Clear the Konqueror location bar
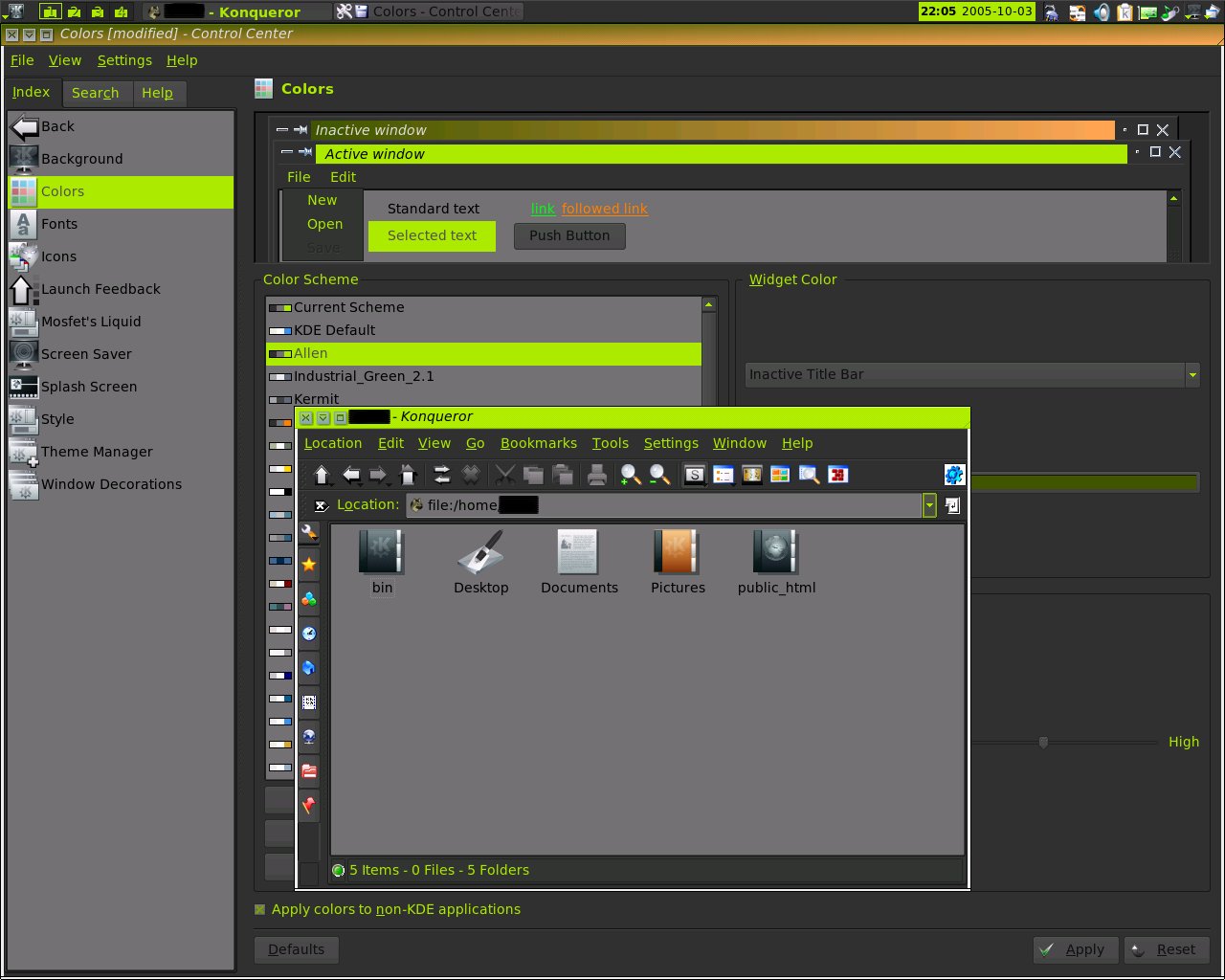 tap(321, 505)
